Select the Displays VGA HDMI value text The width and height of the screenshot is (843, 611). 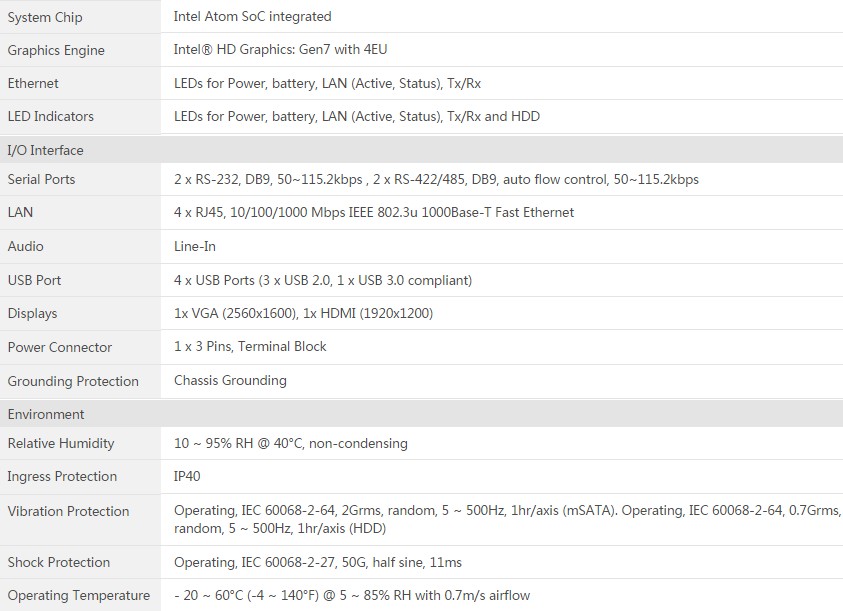pos(303,313)
